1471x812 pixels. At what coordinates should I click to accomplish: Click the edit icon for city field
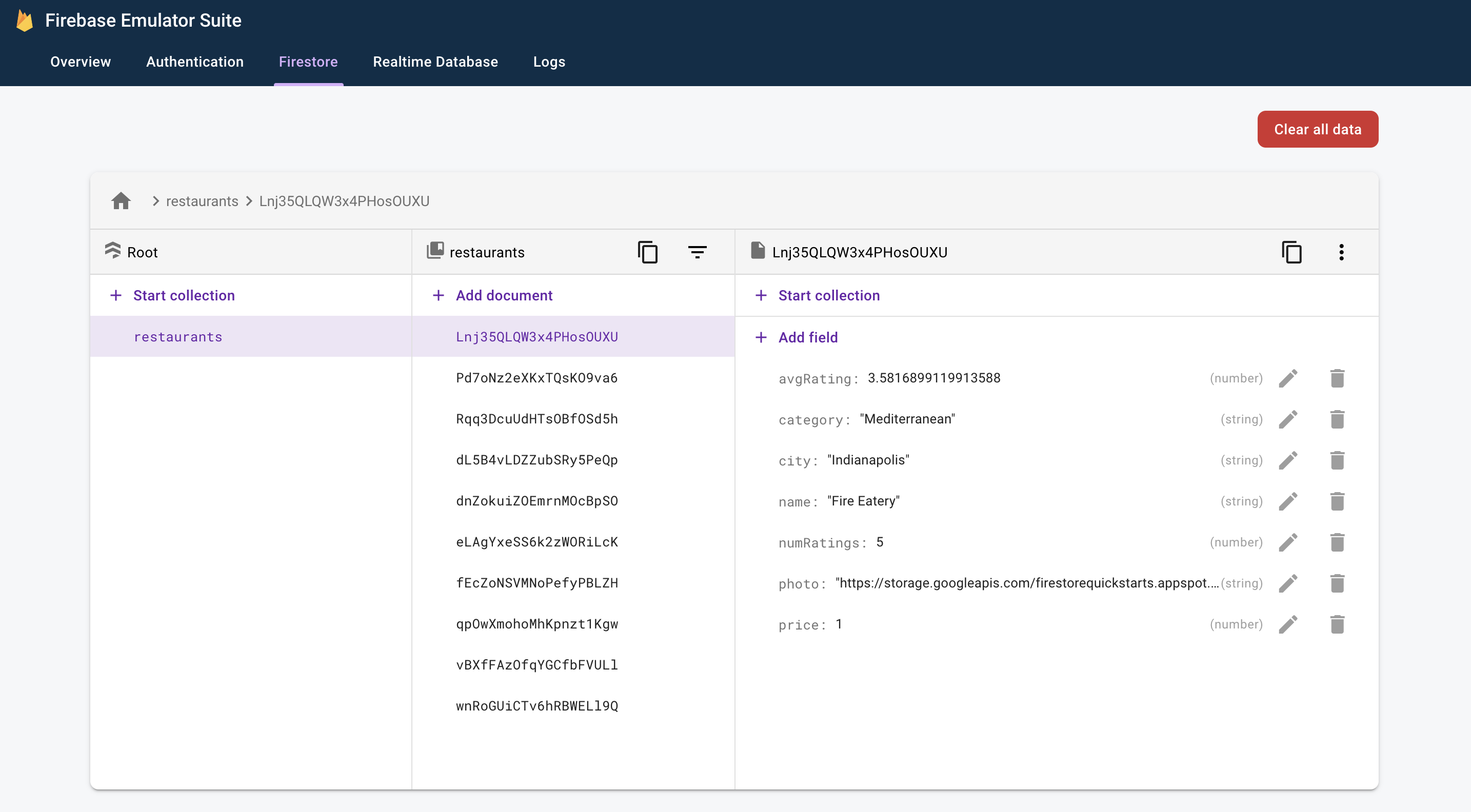[1289, 460]
